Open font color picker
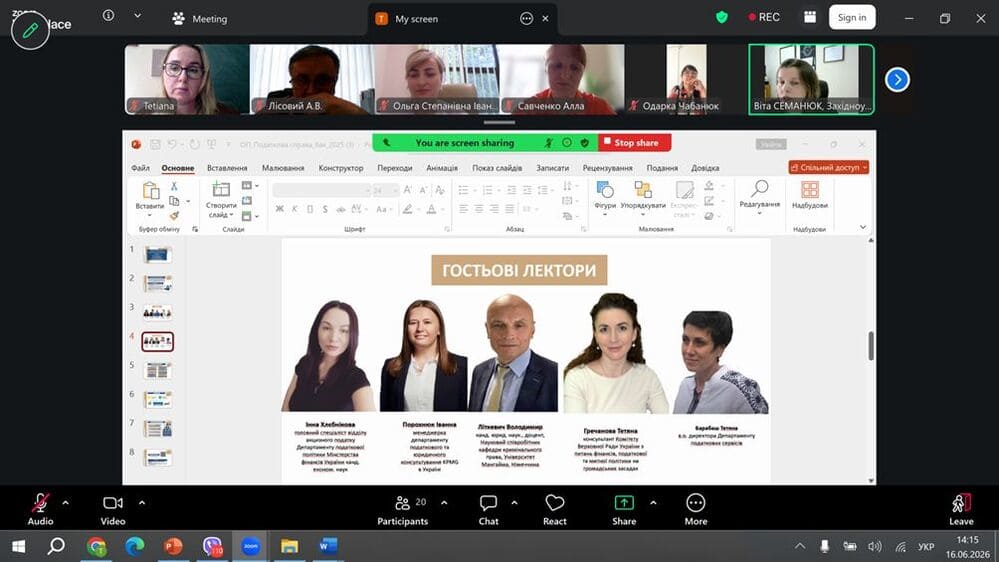This screenshot has height=562, width=999. coord(433,209)
